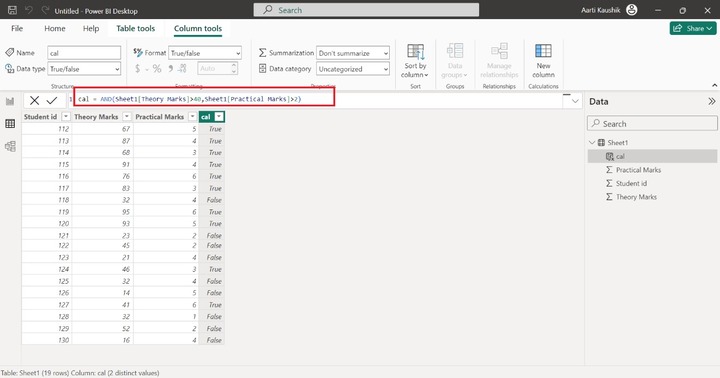Click the Data pane Search field
The image size is (720, 378).
[x=652, y=124]
